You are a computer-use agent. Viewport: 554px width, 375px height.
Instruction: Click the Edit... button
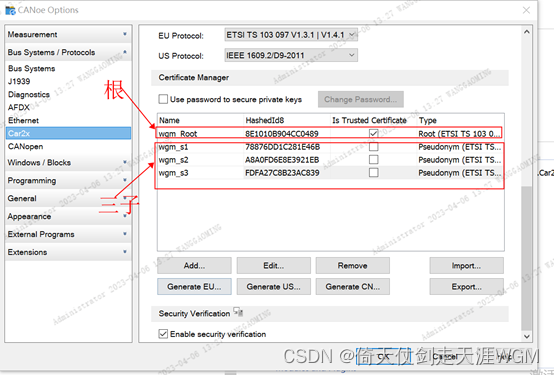[273, 265]
